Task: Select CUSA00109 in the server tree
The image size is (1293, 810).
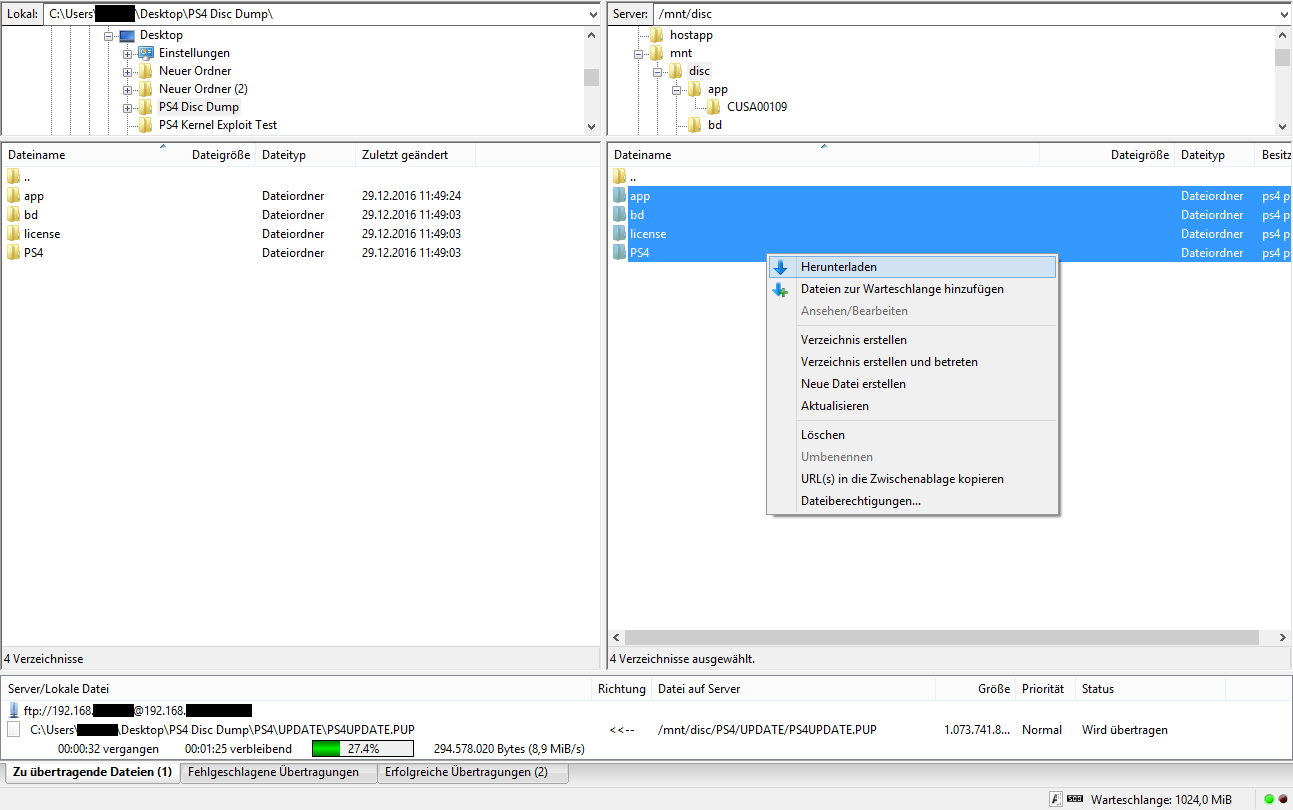Action: pos(757,107)
